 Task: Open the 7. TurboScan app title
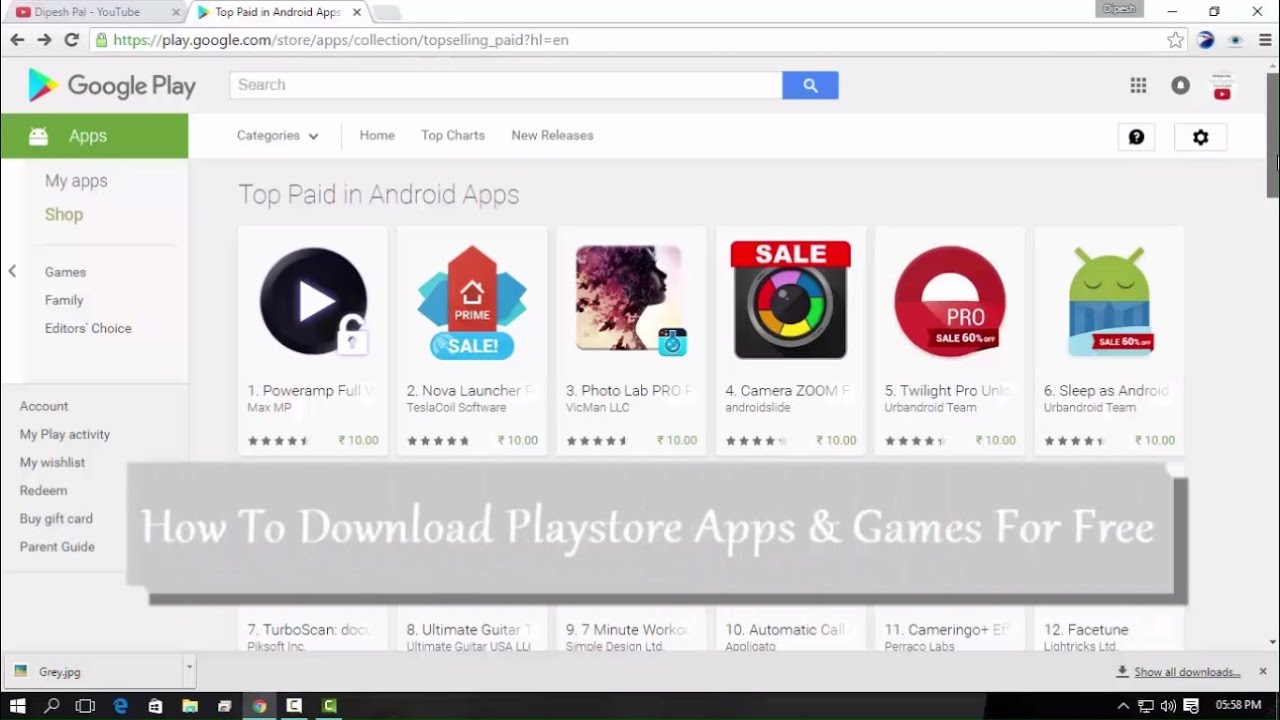pyautogui.click(x=310, y=630)
